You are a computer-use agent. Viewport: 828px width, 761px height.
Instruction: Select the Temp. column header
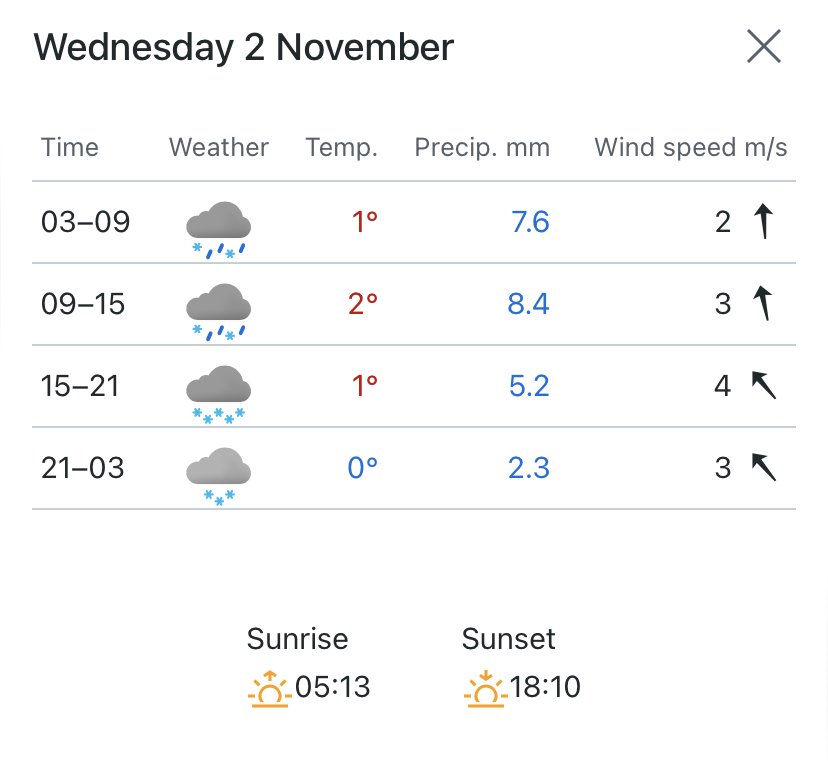point(342,148)
